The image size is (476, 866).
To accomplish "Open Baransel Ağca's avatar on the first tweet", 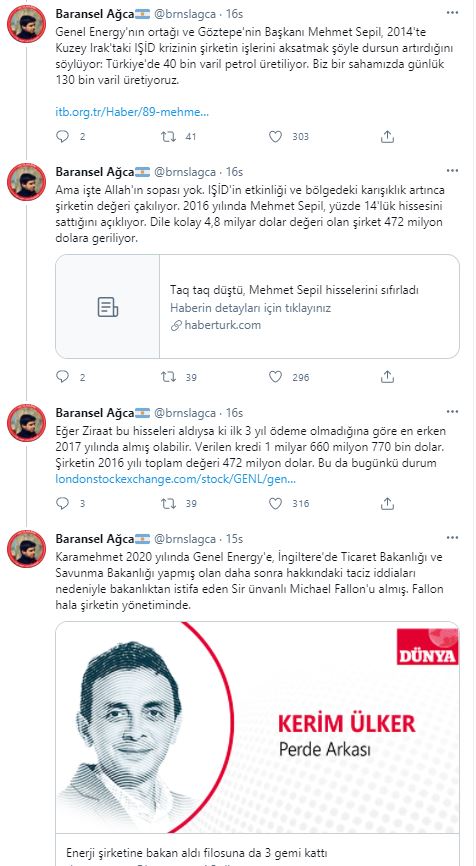I will (x=26, y=24).
